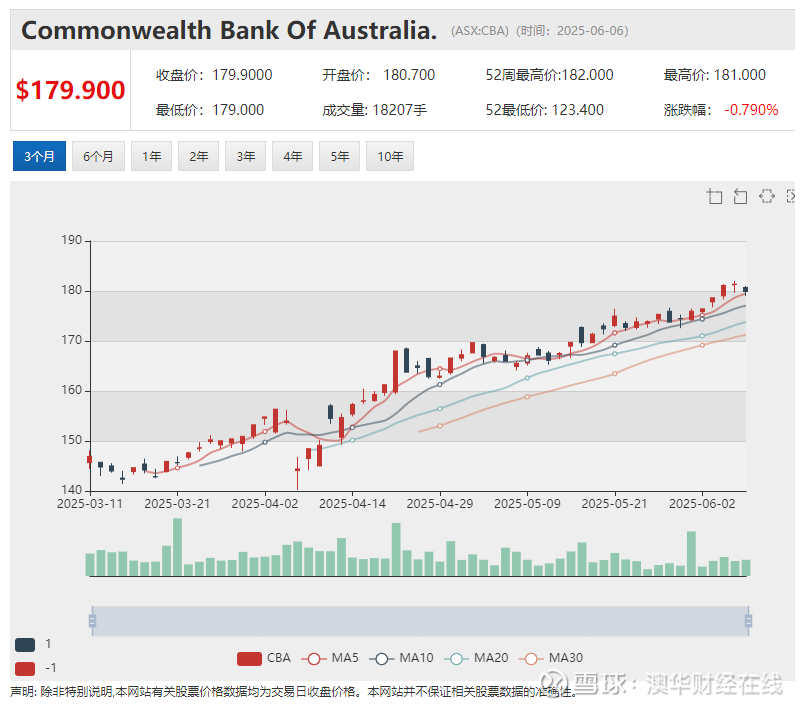
Task: Show the 5年 range chart
Action: 339,156
